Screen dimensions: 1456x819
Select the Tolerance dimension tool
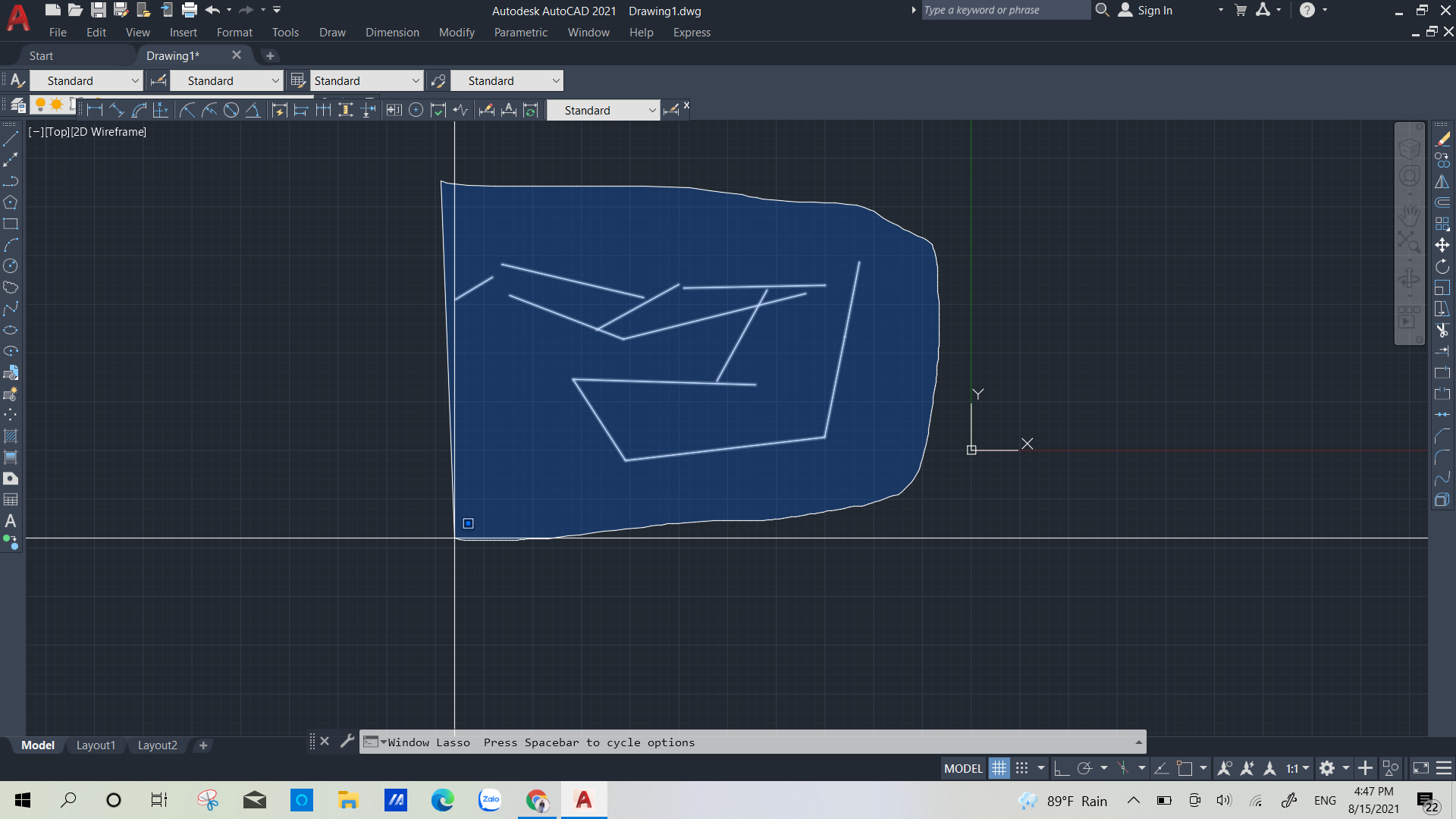(394, 111)
